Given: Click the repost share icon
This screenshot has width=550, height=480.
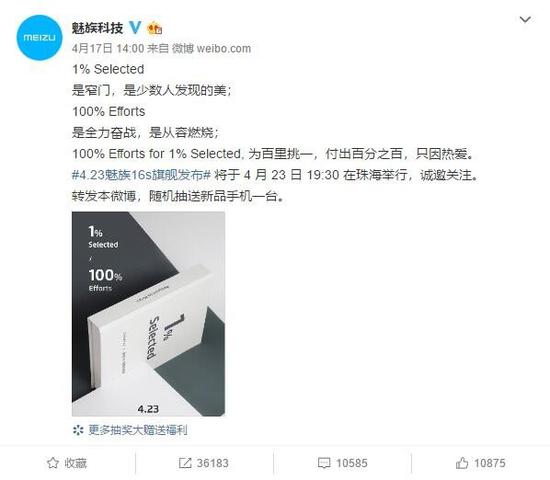Looking at the screenshot, I should tap(185, 463).
